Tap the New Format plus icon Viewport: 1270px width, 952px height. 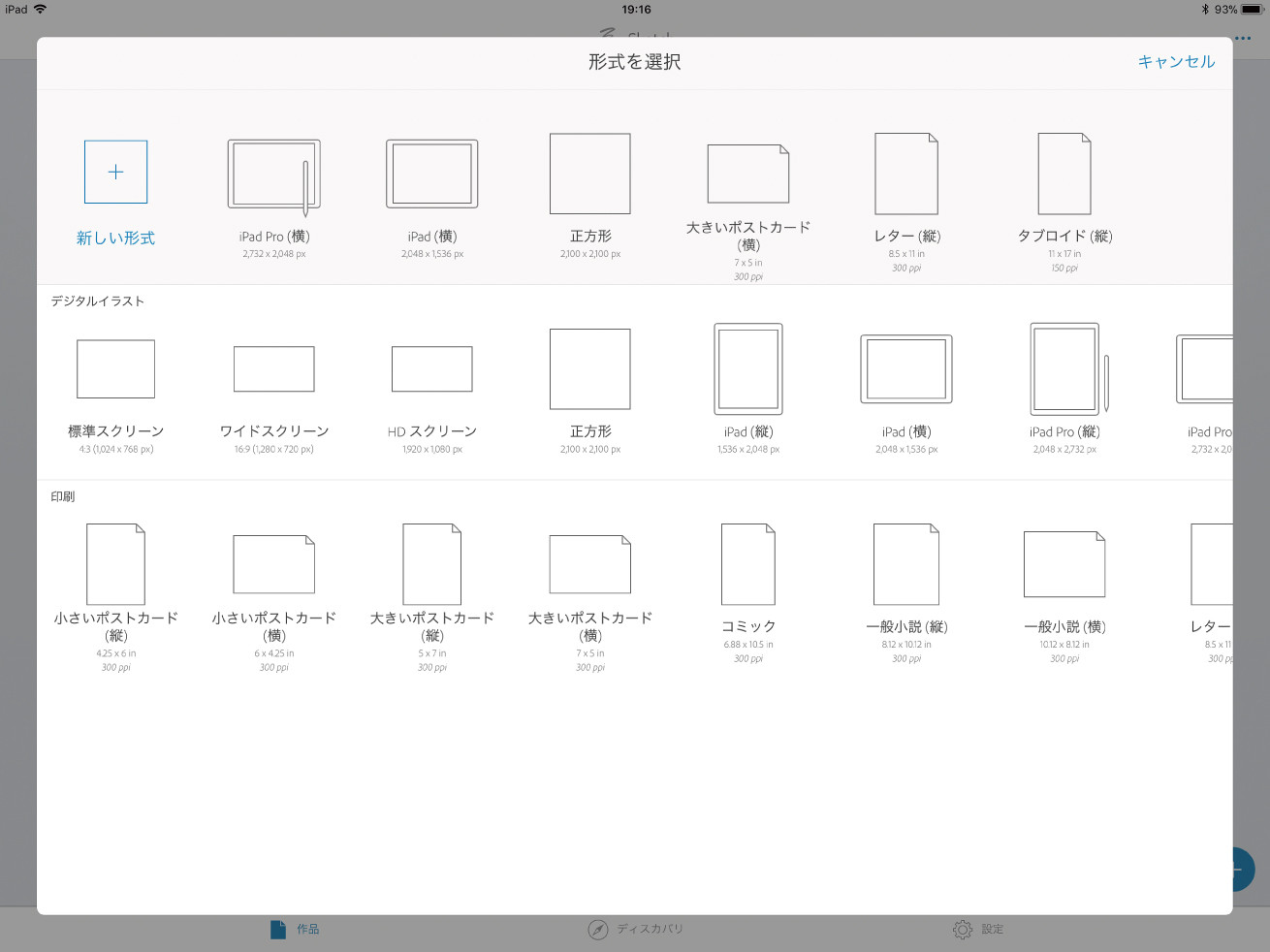tap(115, 172)
